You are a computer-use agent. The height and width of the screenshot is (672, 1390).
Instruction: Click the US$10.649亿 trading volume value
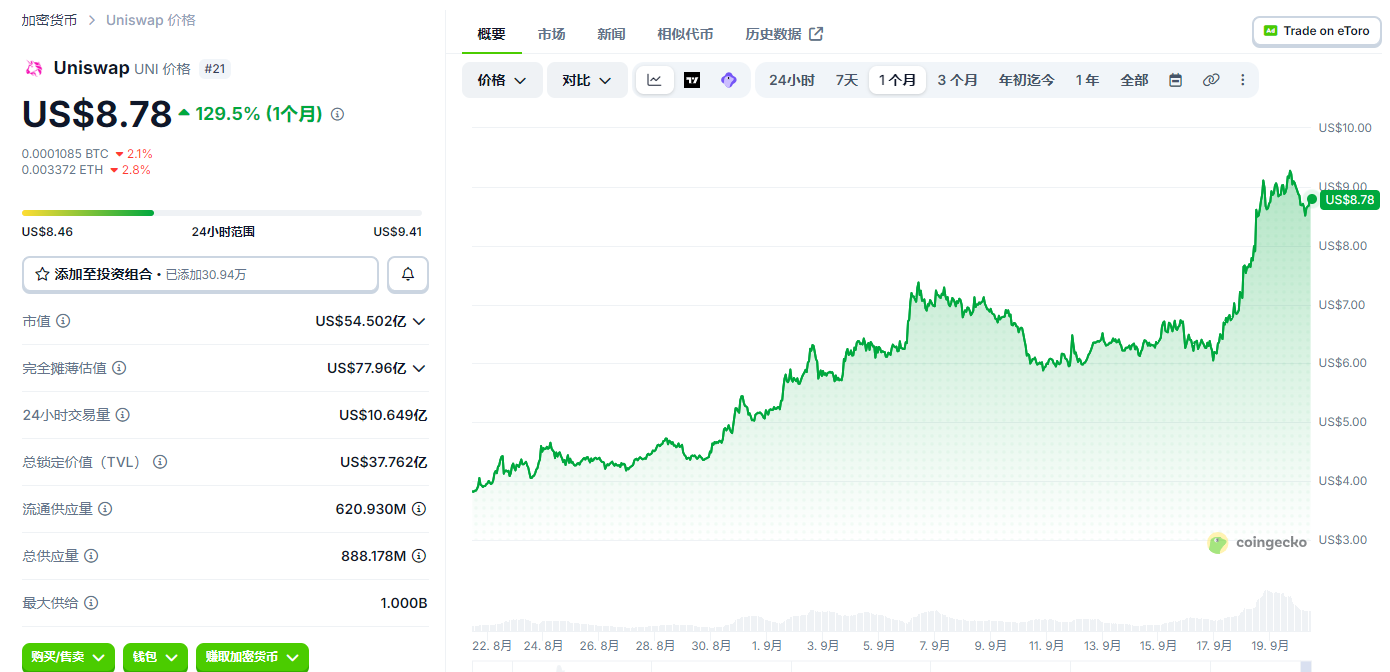click(383, 415)
